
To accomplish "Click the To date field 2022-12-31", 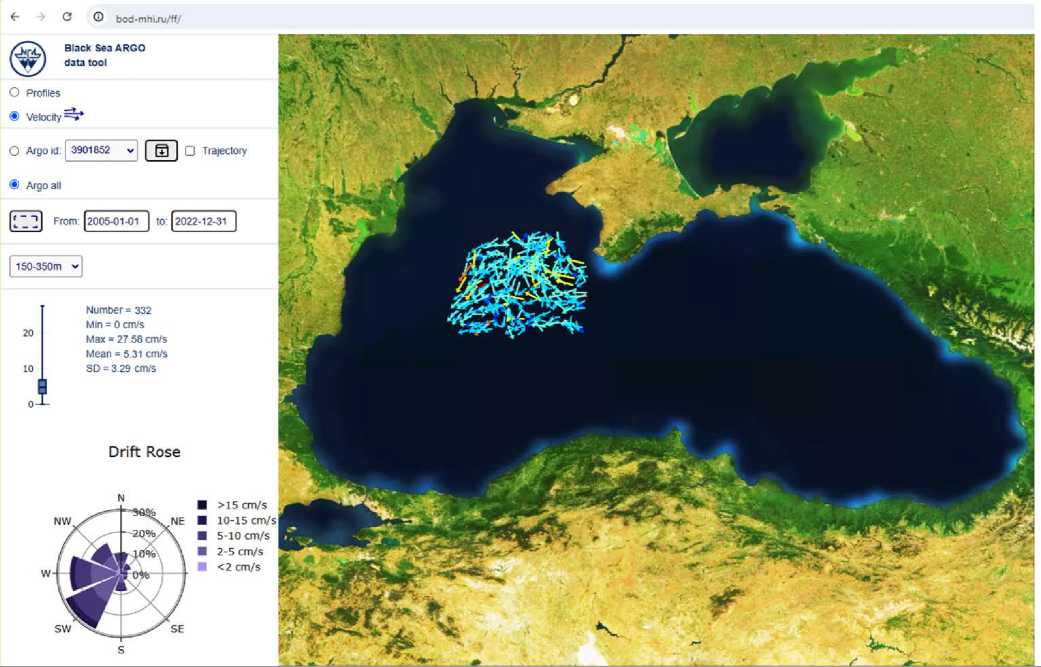I will coord(204,221).
